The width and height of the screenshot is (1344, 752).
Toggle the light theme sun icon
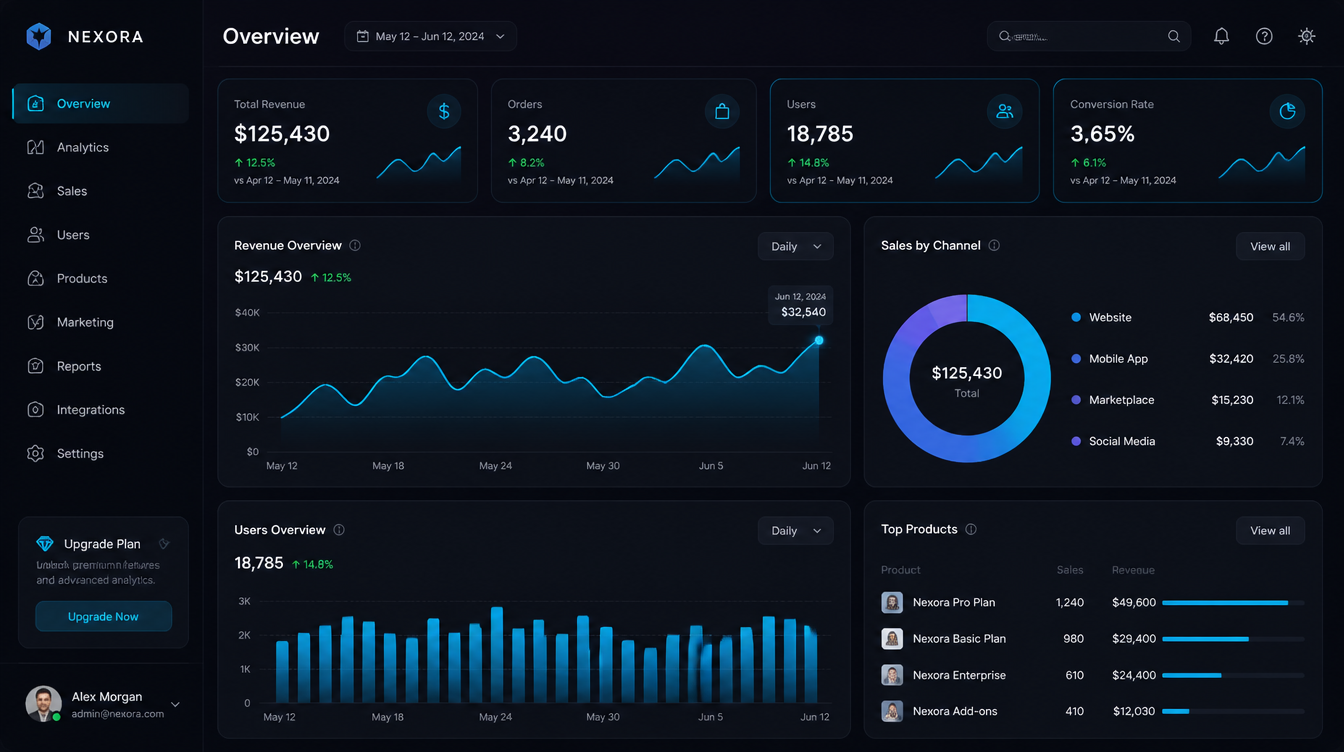click(1306, 36)
